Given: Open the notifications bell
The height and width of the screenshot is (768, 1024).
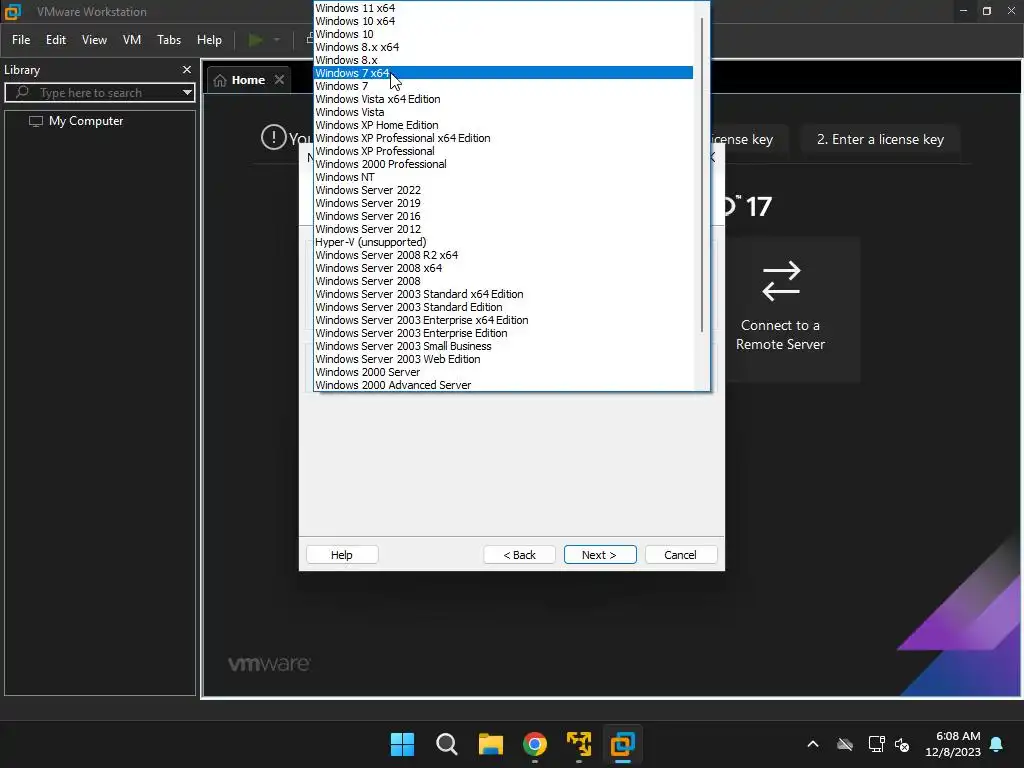Looking at the screenshot, I should click(997, 744).
